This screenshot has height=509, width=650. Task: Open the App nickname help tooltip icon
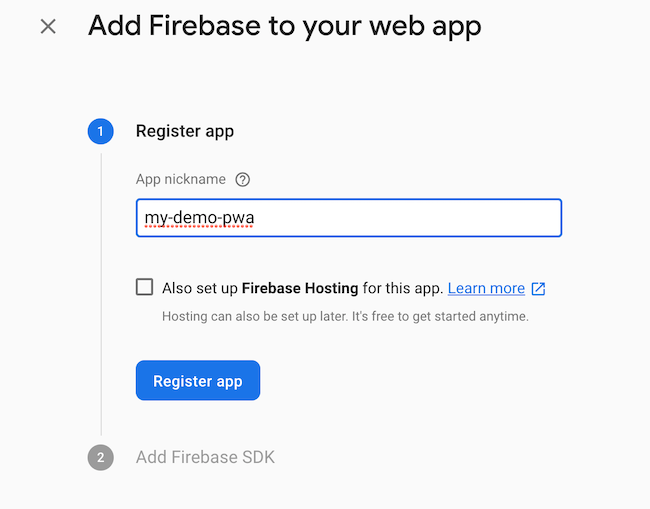tap(243, 179)
